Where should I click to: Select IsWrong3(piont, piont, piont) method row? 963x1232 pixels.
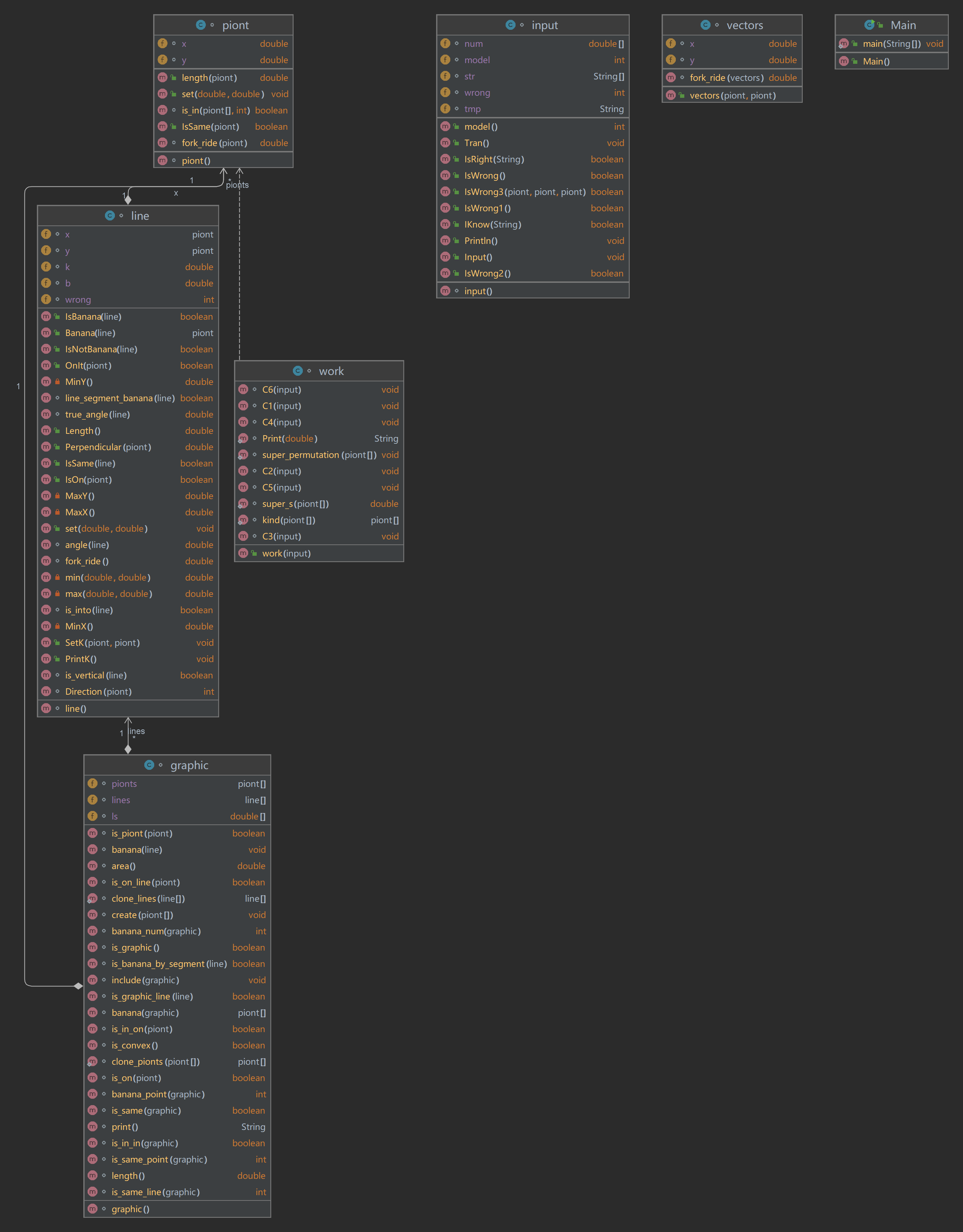point(525,192)
